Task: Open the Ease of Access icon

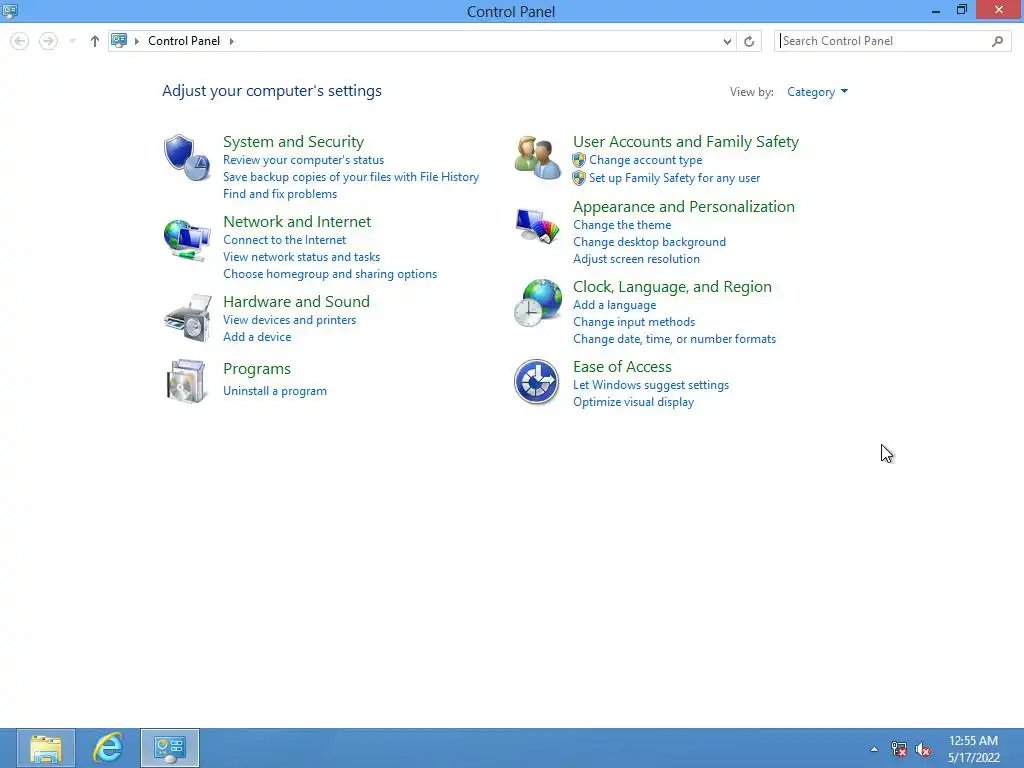Action: pos(536,382)
